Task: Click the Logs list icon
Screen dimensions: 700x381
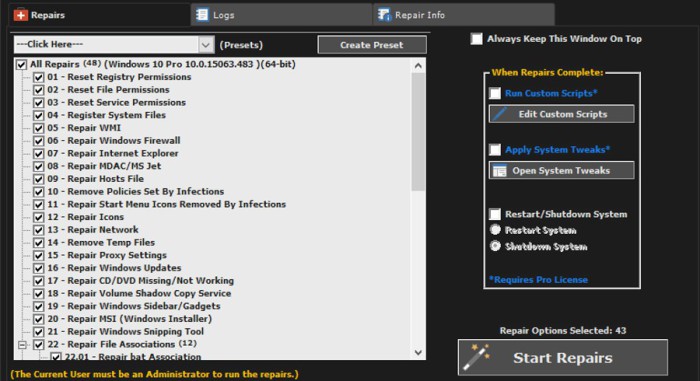Action: pyautogui.click(x=202, y=15)
